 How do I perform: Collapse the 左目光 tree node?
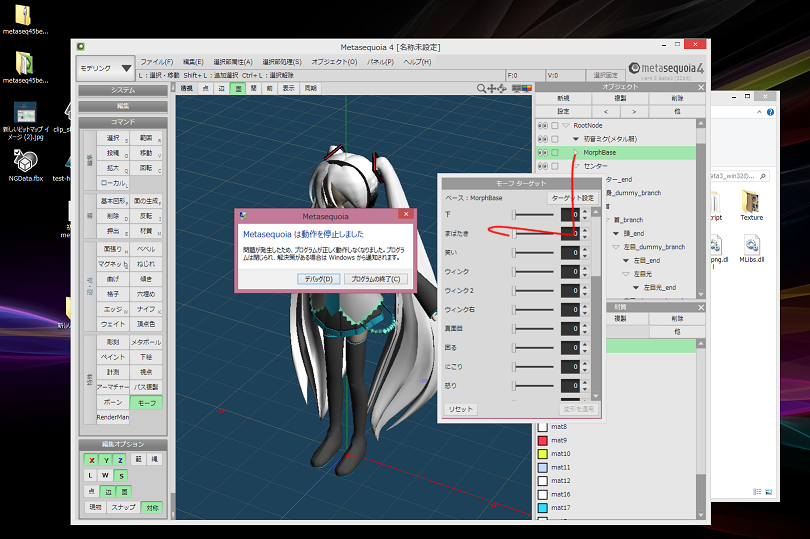[626, 274]
